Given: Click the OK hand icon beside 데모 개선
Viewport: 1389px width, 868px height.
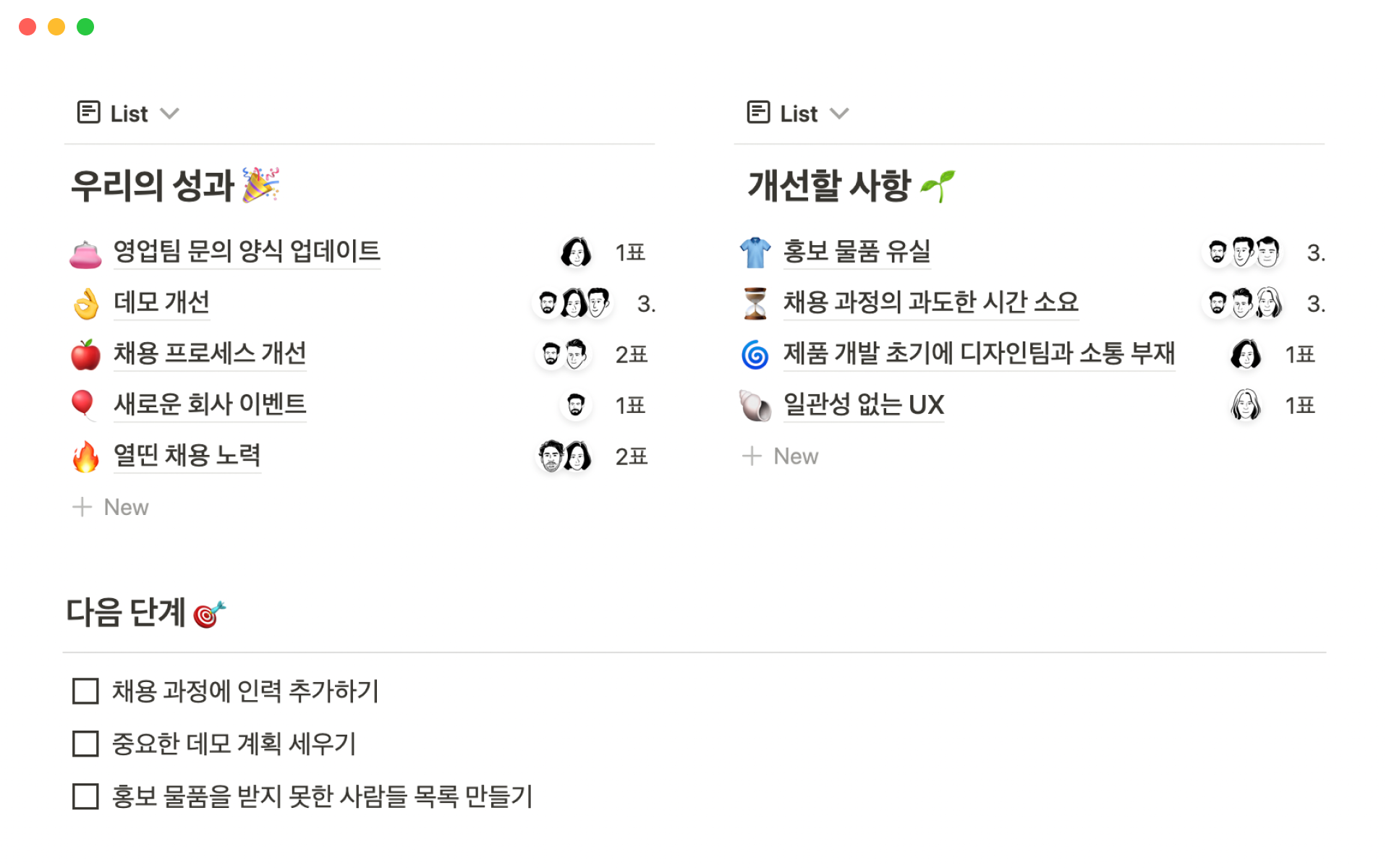Looking at the screenshot, I should (x=86, y=304).
